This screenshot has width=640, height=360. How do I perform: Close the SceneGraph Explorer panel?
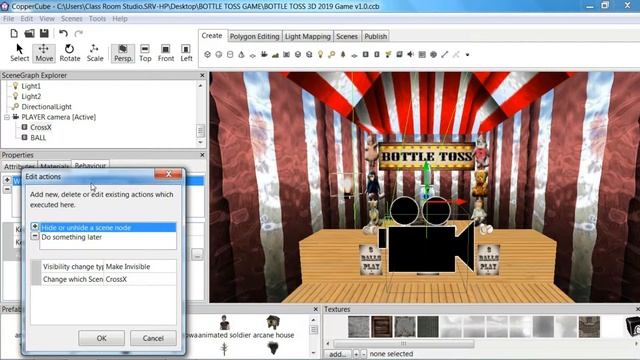click(202, 76)
